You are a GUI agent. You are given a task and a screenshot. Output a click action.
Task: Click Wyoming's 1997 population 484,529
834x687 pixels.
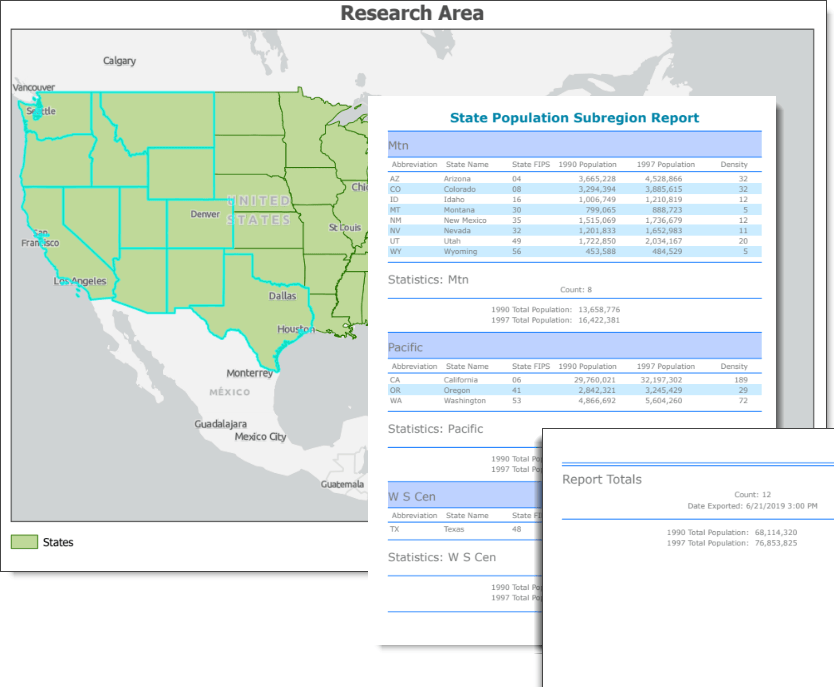click(x=667, y=252)
